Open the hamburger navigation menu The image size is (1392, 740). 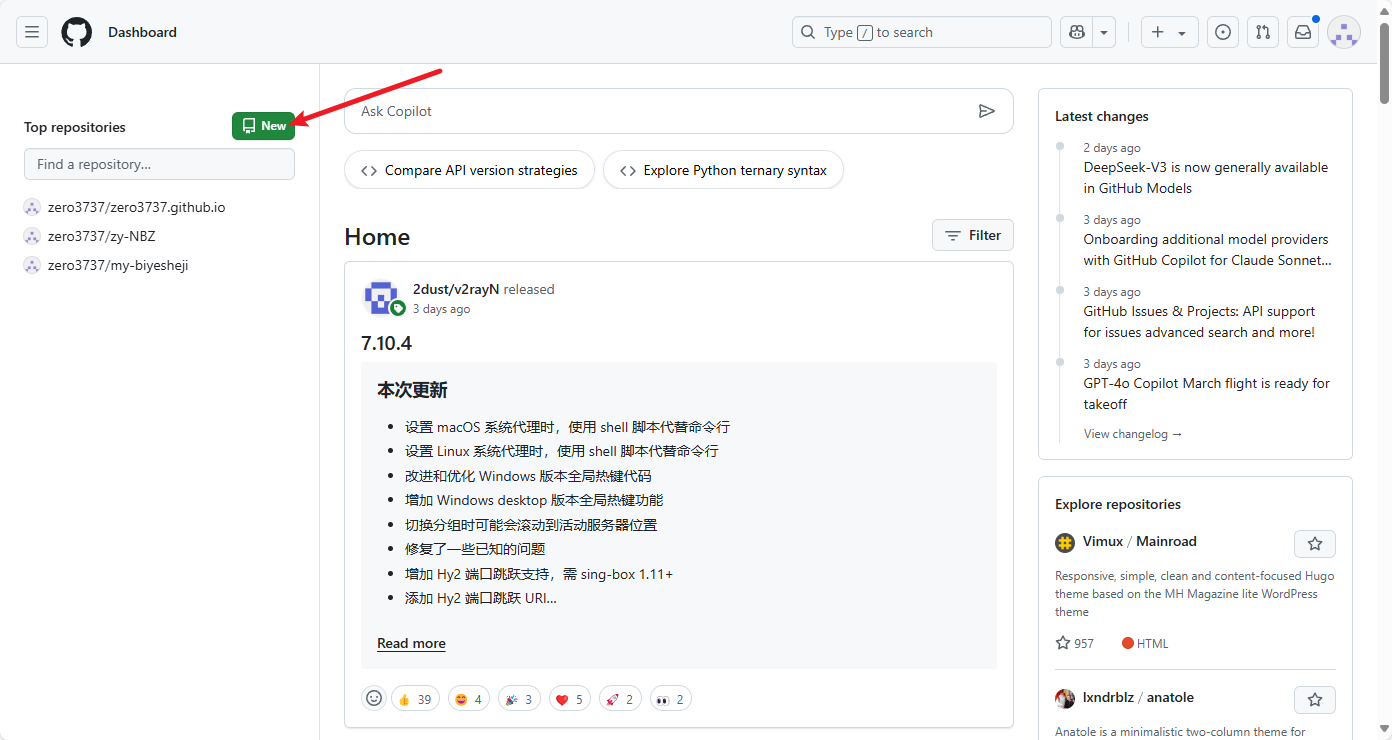(x=32, y=32)
